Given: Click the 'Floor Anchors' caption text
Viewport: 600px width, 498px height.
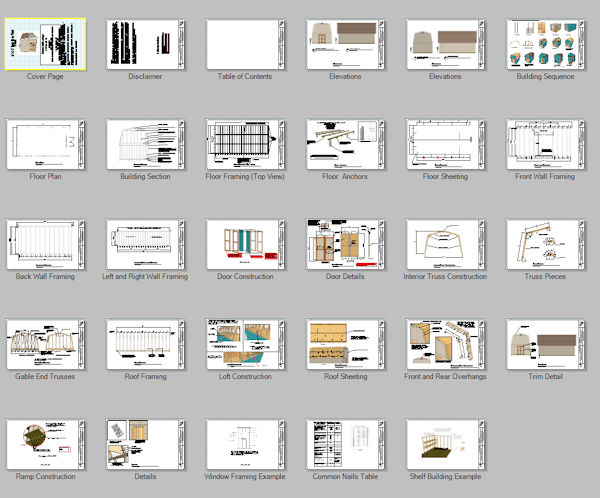Looking at the screenshot, I should (345, 176).
